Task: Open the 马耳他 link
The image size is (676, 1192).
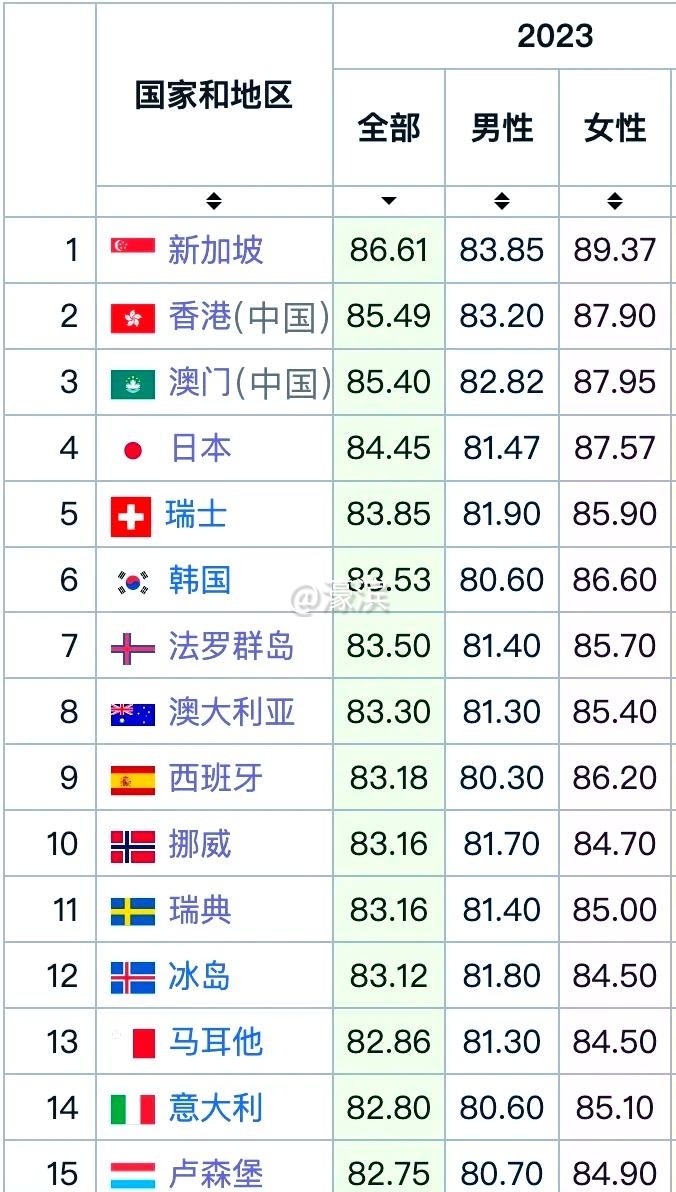Action: [216, 1042]
